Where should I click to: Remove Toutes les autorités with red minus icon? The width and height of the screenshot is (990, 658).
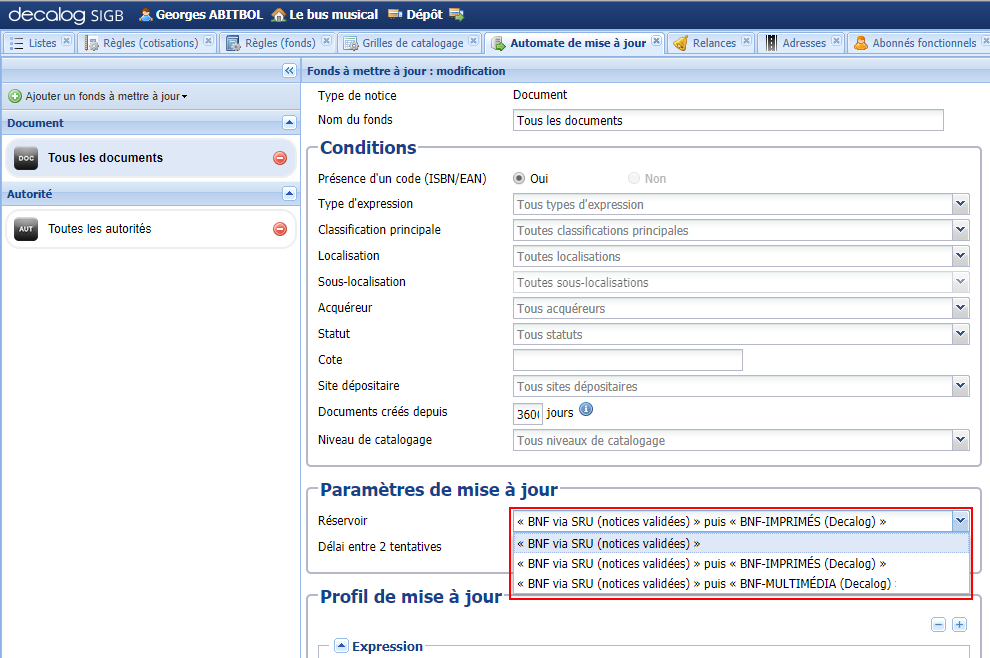click(x=279, y=229)
